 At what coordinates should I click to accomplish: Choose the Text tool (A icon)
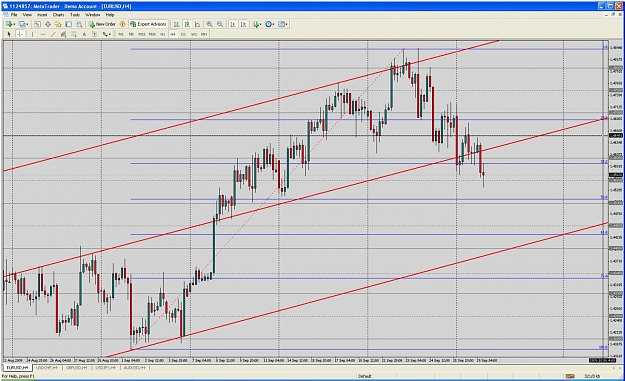84,34
